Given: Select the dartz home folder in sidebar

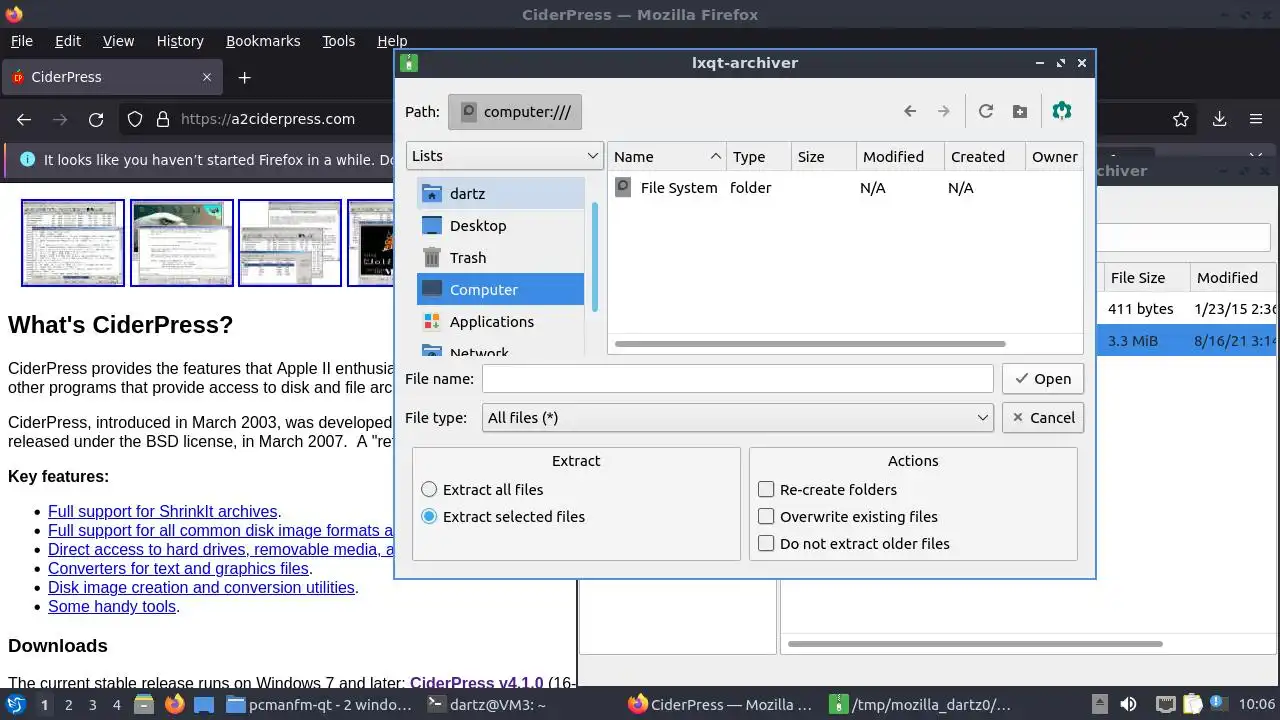Looking at the screenshot, I should coord(500,194).
